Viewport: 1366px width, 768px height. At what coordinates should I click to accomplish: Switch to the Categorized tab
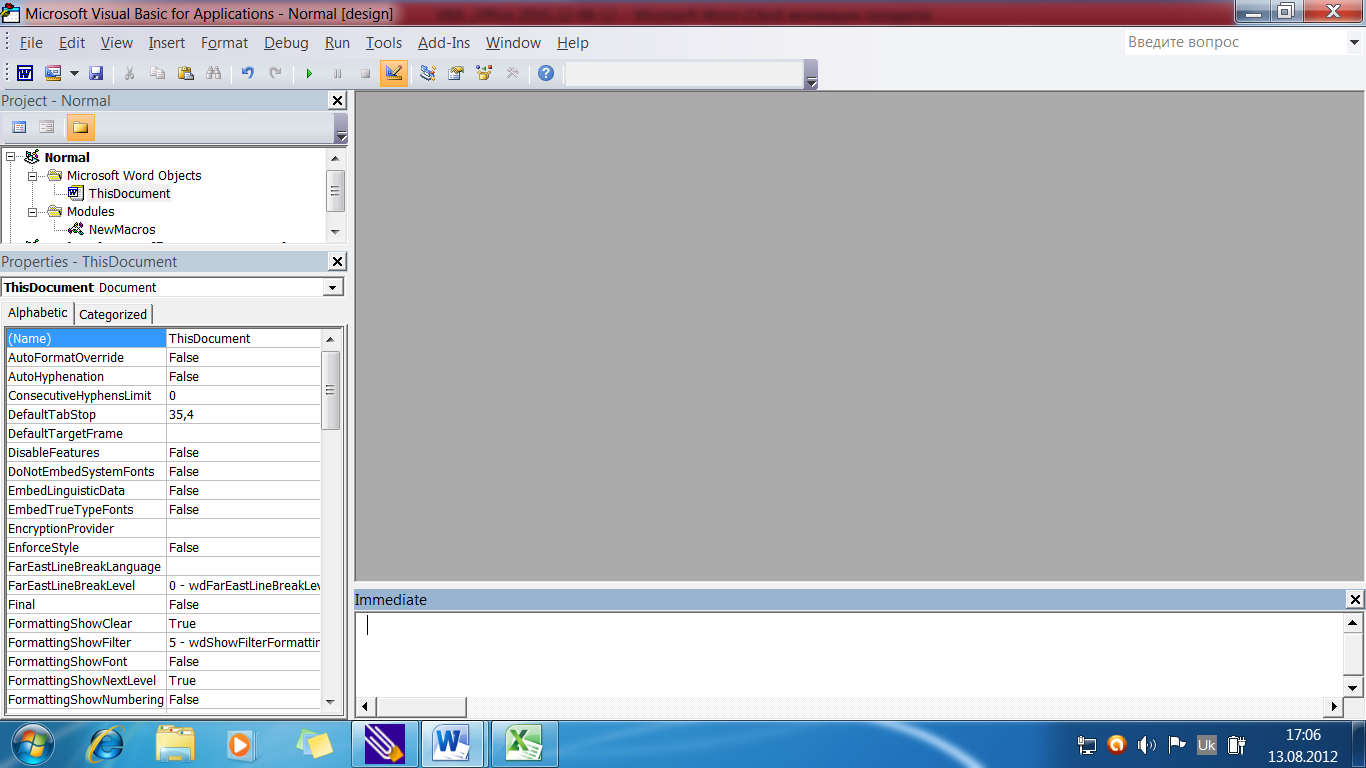coord(113,314)
